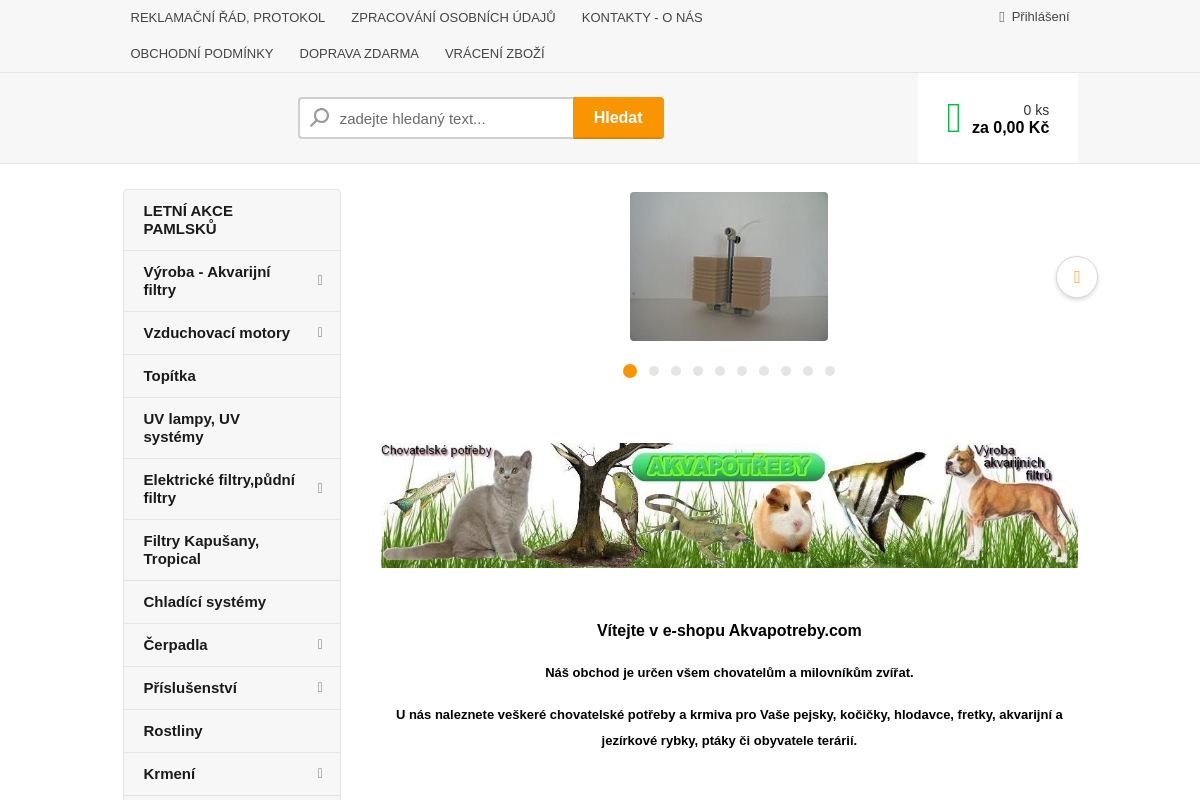Screen dimensions: 1200x800
Task: Expand Čerpadla category arrow
Action: pos(320,644)
